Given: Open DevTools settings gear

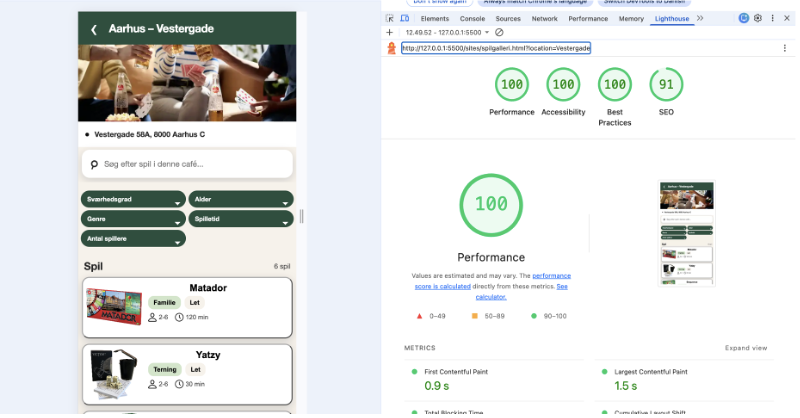Looking at the screenshot, I should pos(758,18).
